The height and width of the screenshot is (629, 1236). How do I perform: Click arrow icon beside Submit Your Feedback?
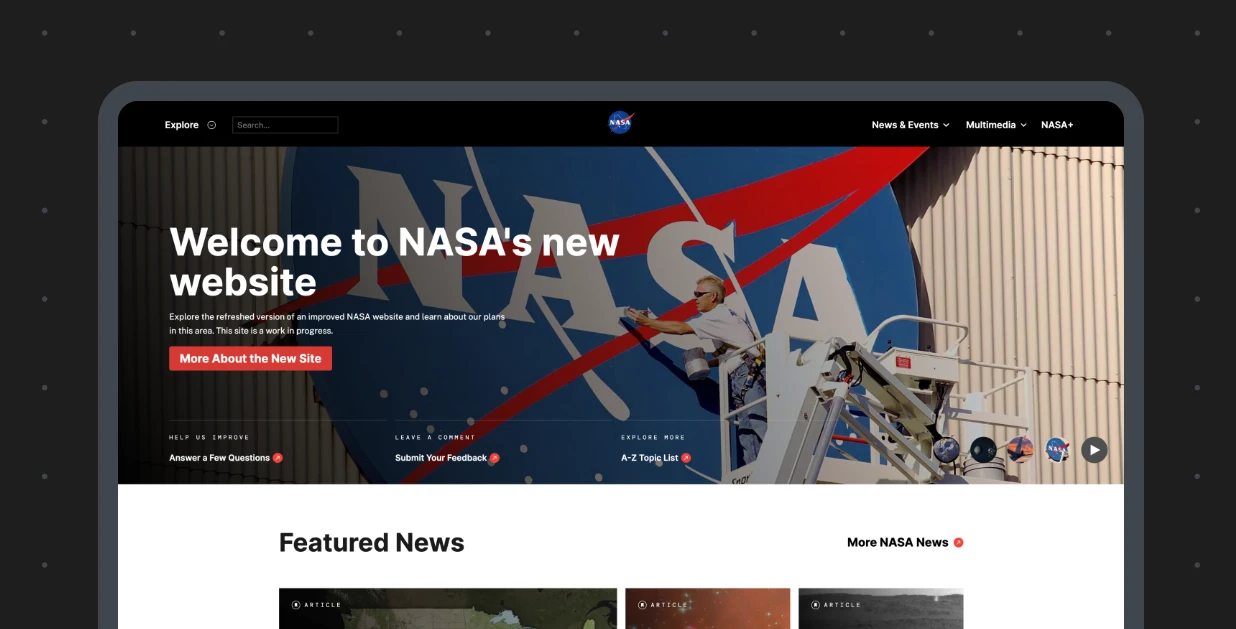(494, 458)
